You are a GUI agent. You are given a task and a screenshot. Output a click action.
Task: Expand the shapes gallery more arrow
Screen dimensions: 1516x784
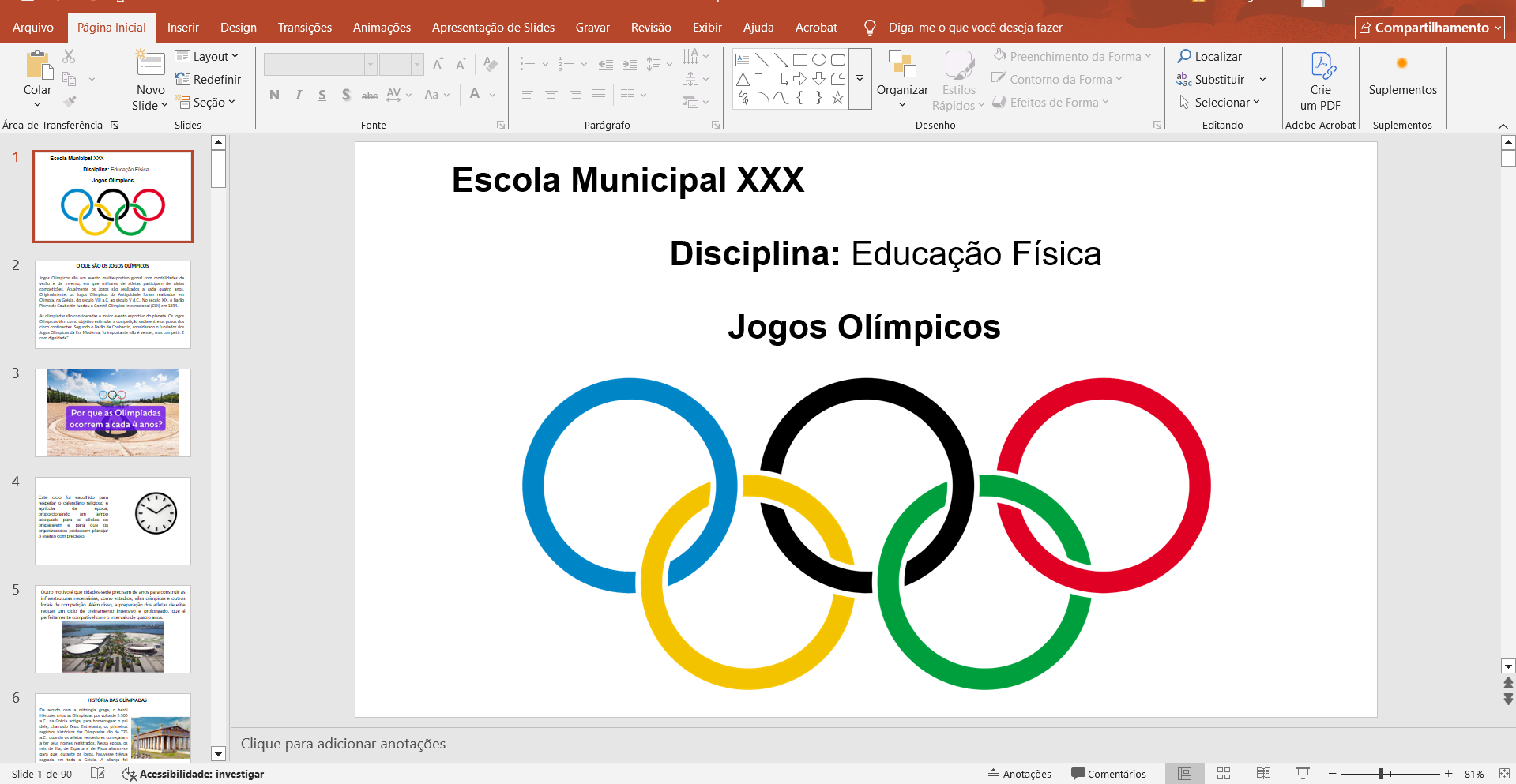(x=860, y=78)
